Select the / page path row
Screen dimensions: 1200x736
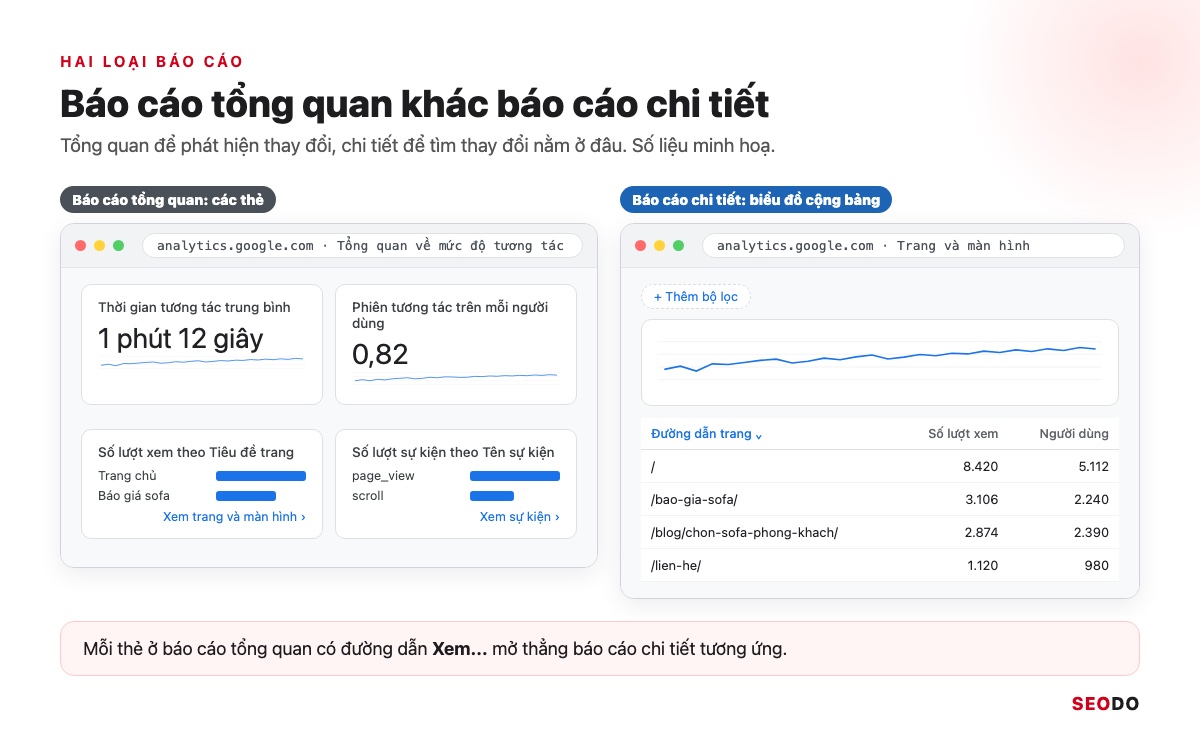[x=880, y=466]
